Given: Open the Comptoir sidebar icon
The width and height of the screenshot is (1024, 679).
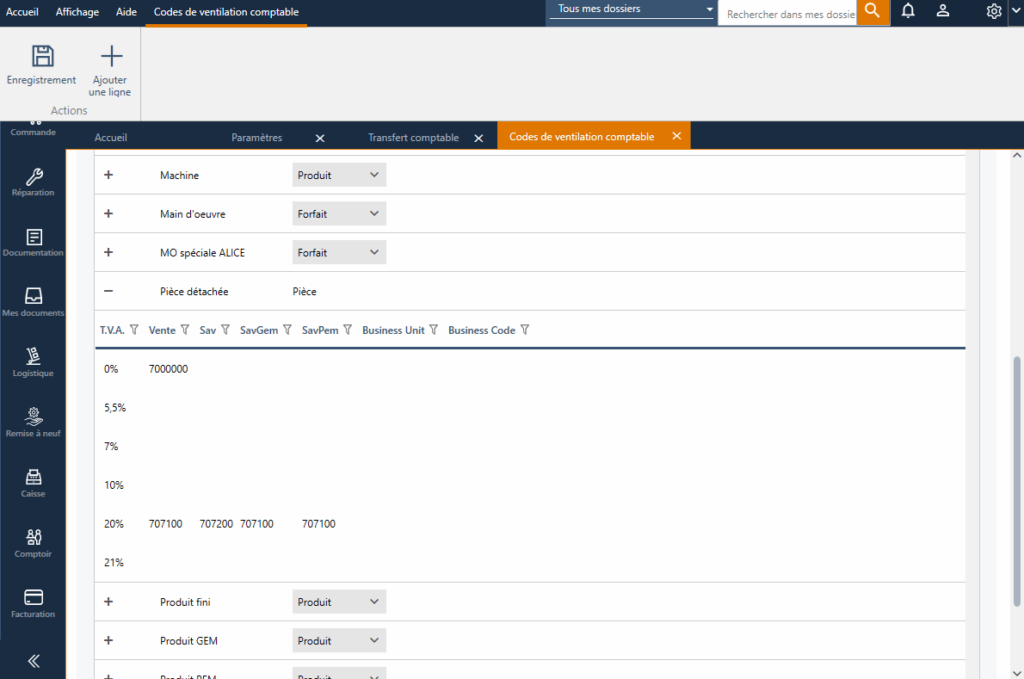Looking at the screenshot, I should coord(34,538).
